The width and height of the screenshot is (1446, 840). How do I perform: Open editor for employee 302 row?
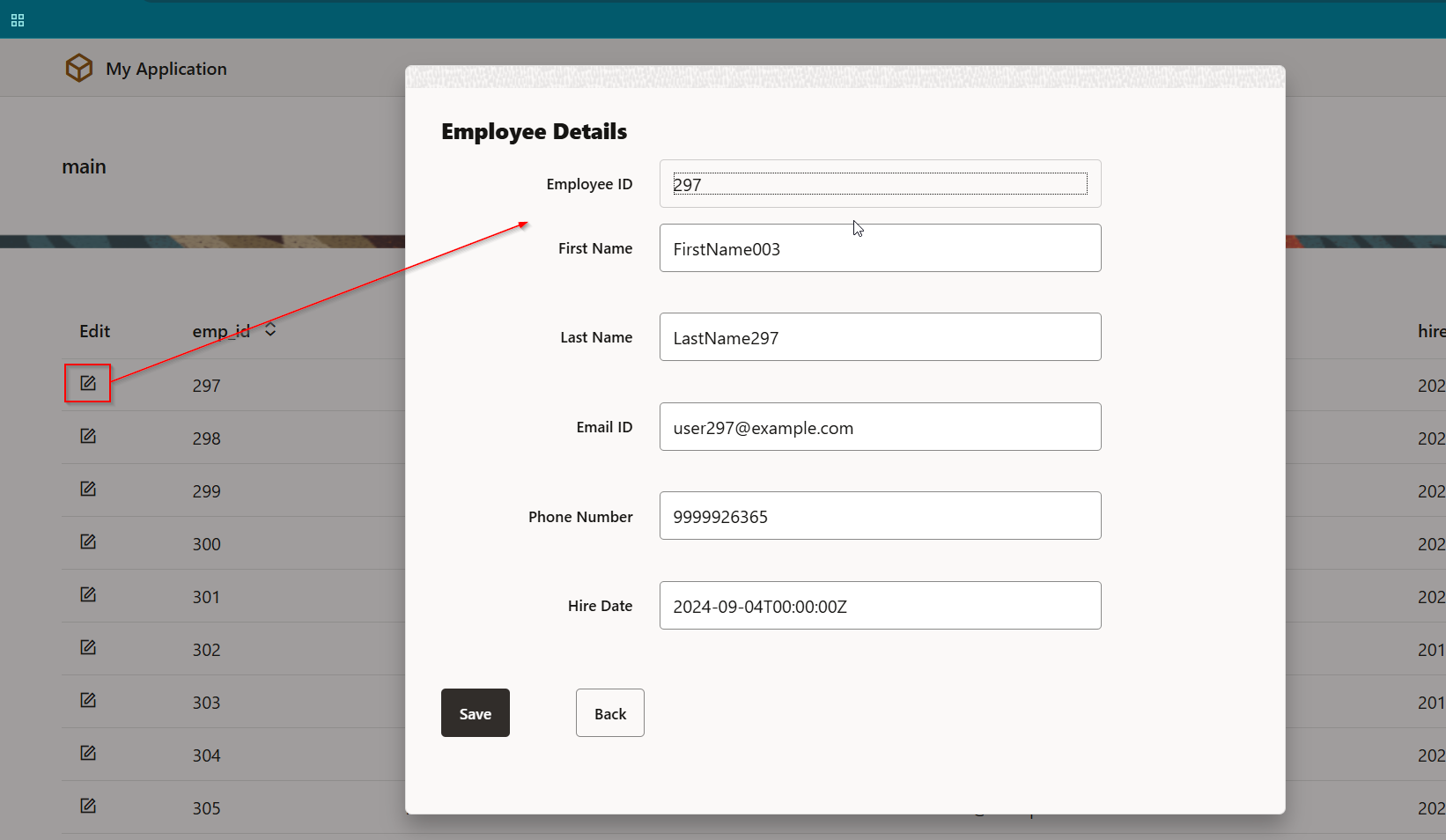88,647
